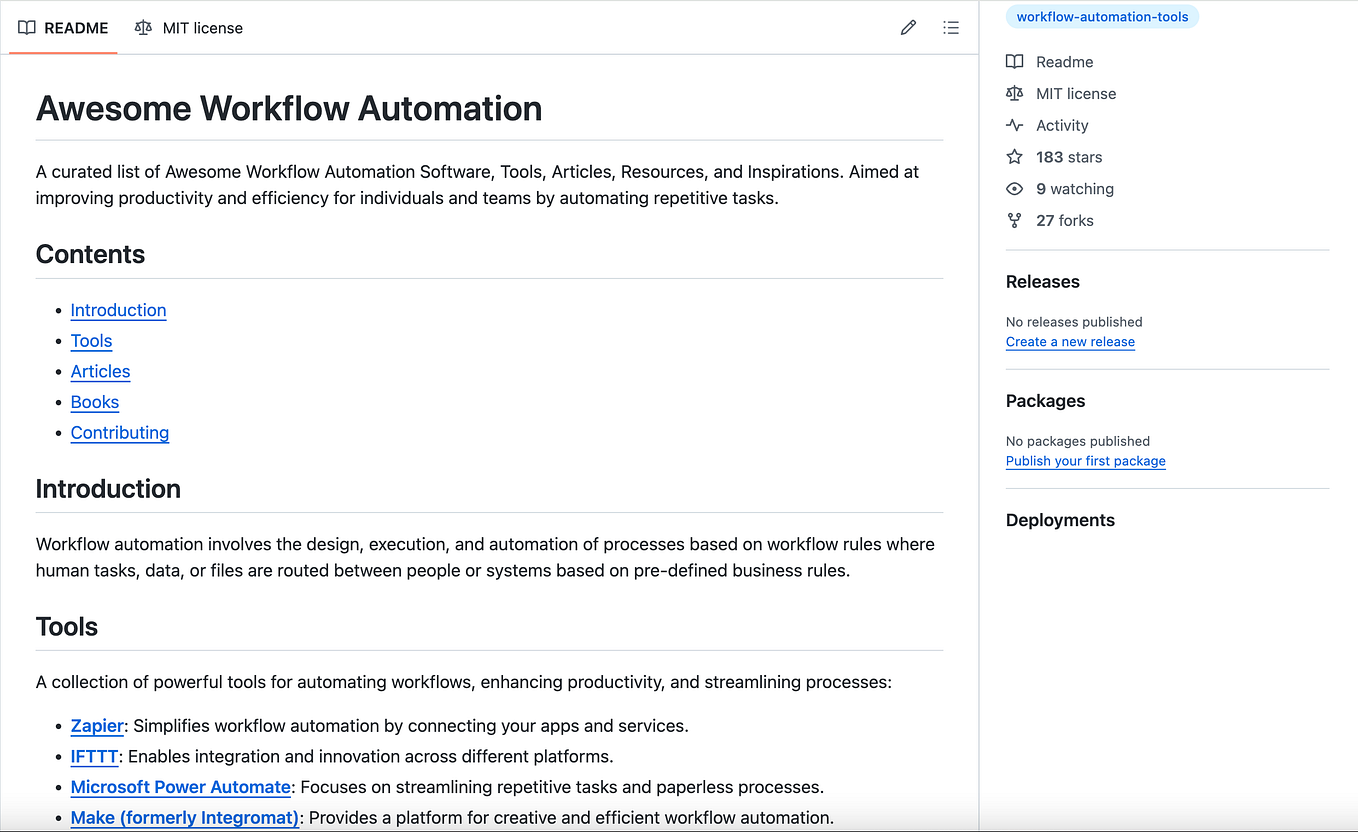Click the book icon beside Readme
This screenshot has width=1358, height=832.
pyautogui.click(x=1014, y=61)
